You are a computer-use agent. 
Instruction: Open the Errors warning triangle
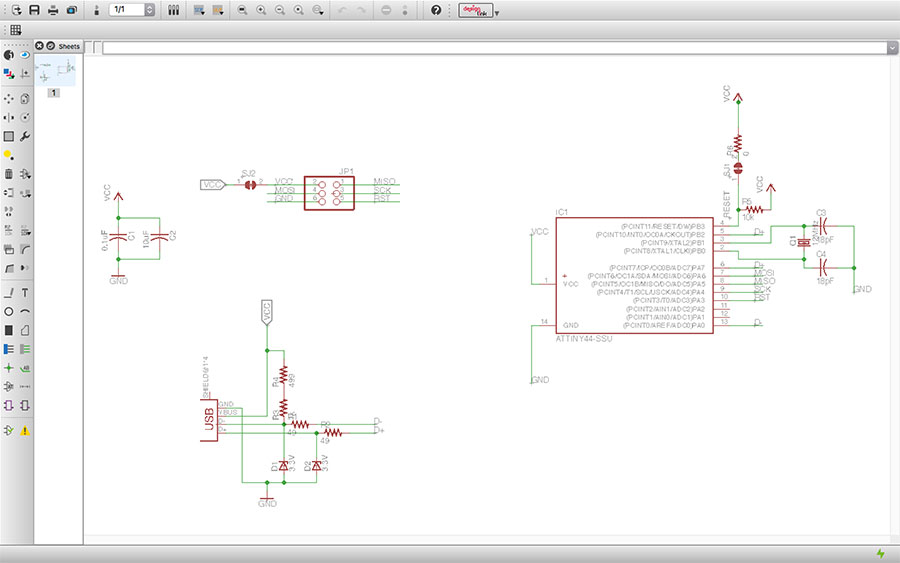[x=25, y=430]
